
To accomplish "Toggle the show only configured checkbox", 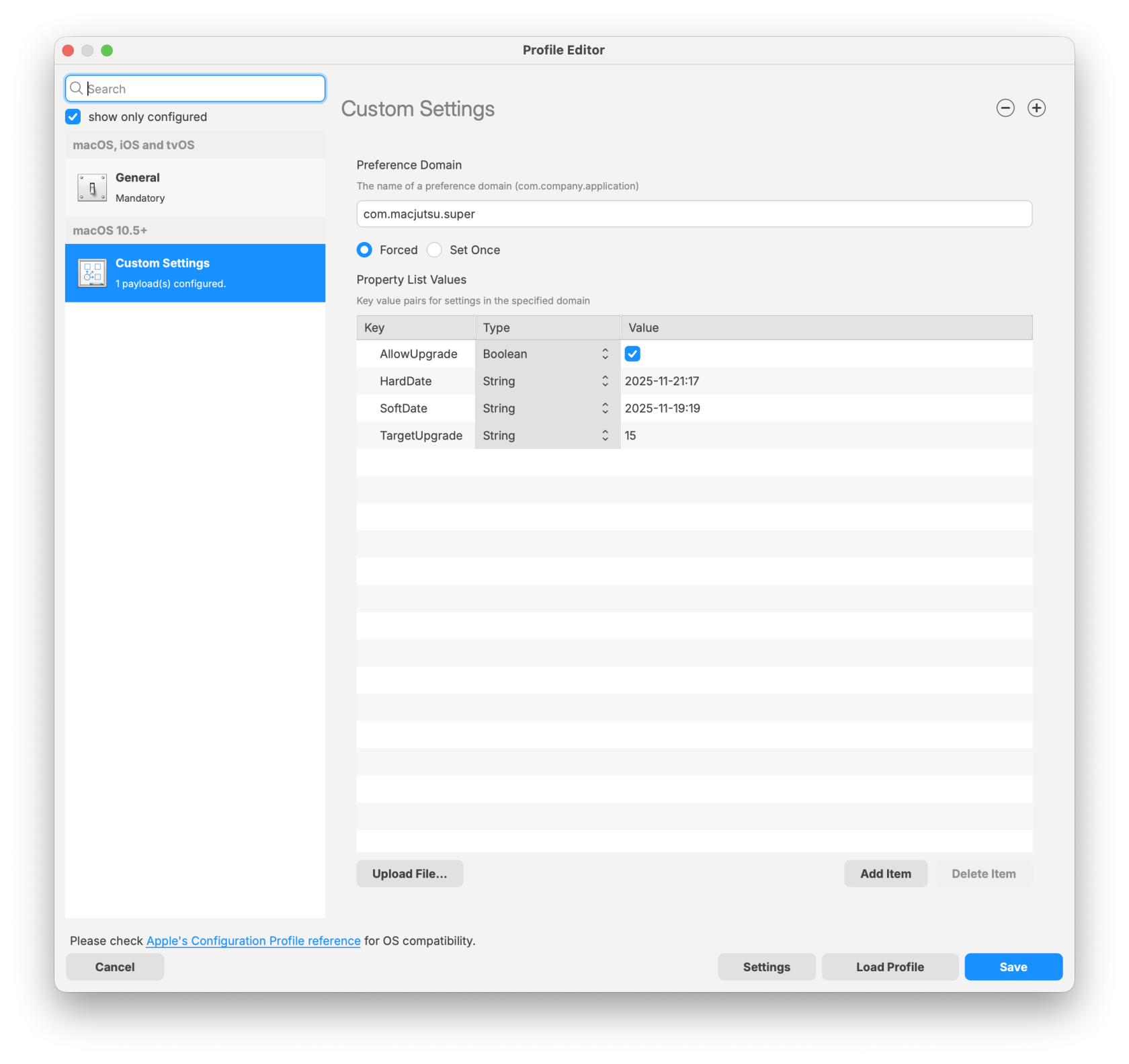I will [x=73, y=117].
